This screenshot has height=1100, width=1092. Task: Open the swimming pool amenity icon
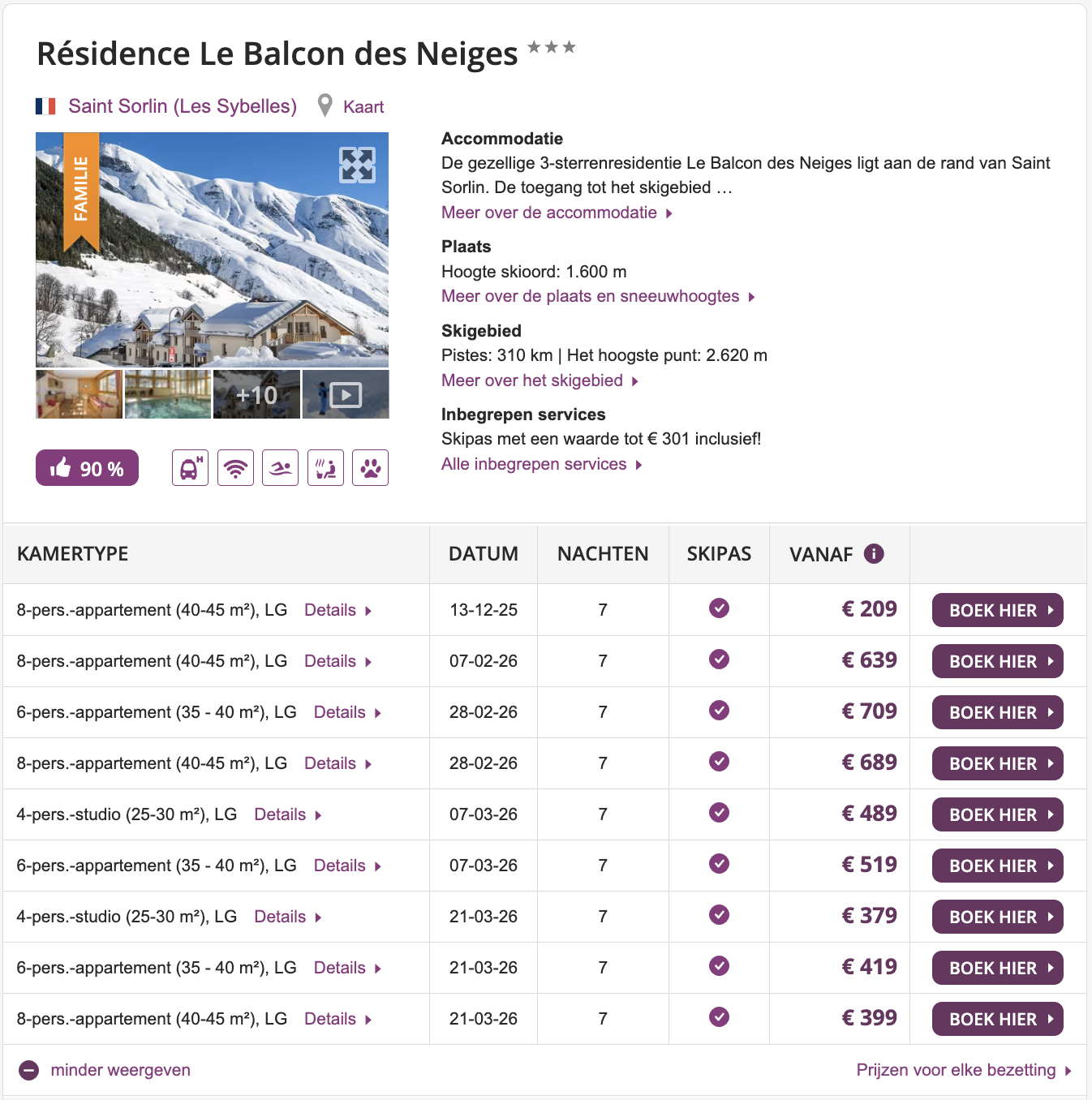280,468
